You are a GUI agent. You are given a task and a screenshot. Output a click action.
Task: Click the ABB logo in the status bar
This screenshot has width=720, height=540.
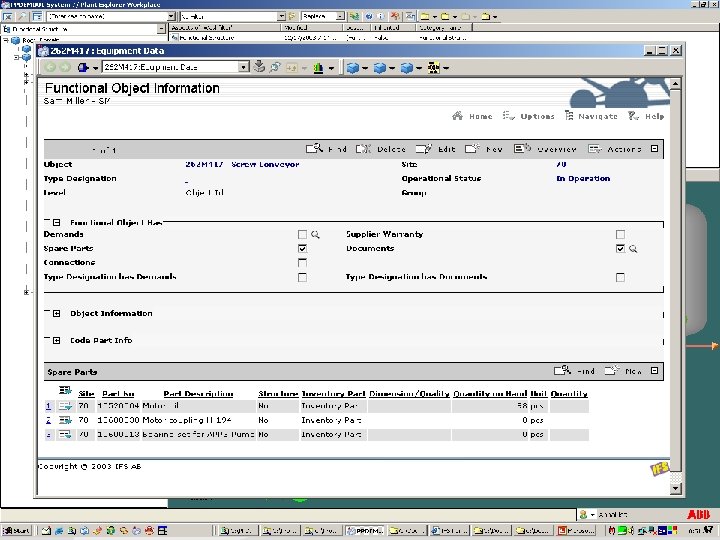coord(698,515)
